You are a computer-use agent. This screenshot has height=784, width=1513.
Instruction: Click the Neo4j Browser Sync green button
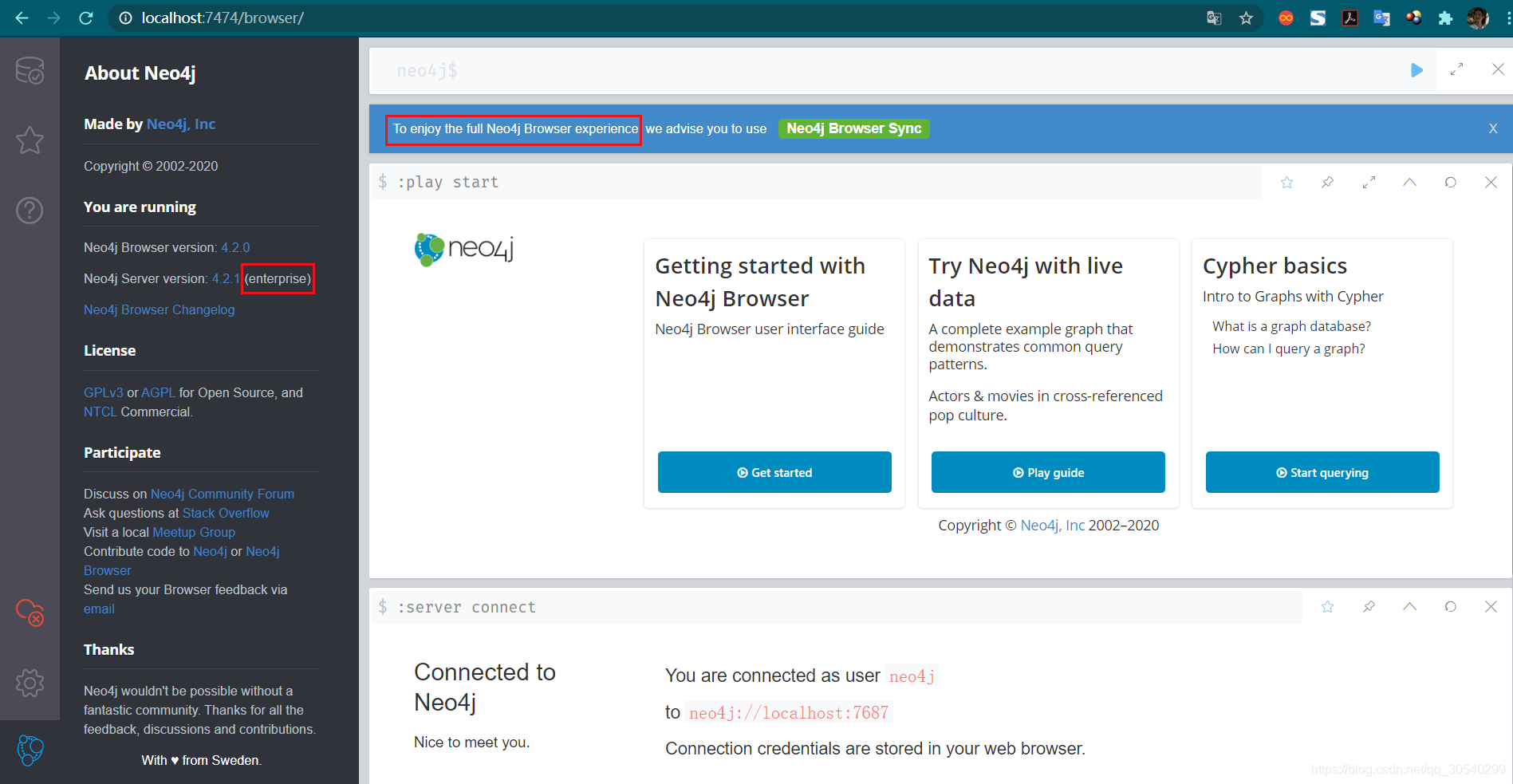tap(853, 128)
